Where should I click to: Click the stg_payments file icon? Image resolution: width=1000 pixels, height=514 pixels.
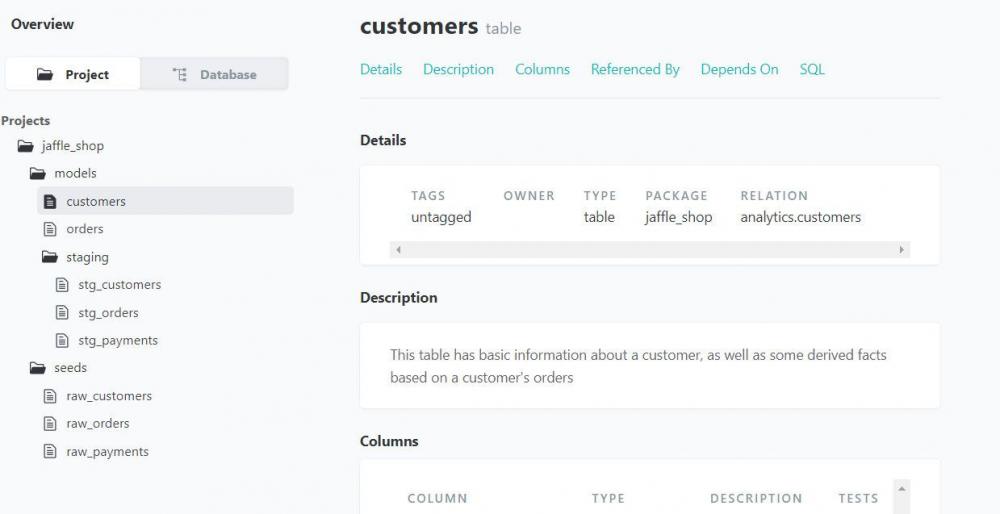62,341
